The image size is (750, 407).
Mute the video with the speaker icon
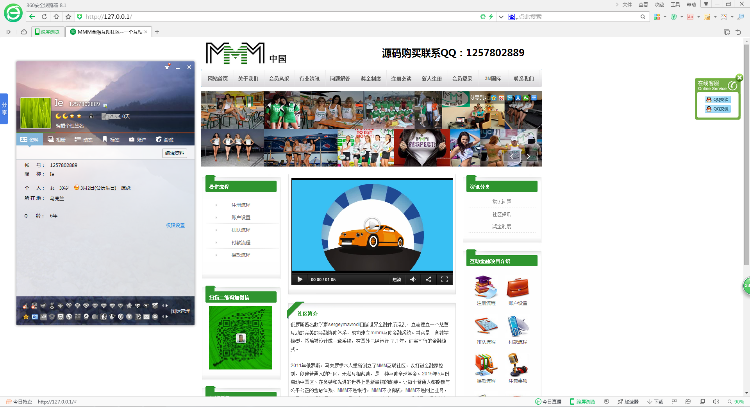(413, 279)
